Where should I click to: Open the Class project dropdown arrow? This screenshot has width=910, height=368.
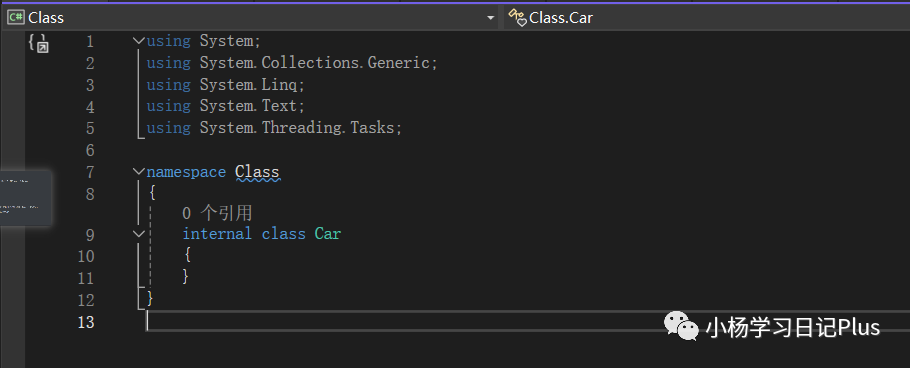click(490, 18)
